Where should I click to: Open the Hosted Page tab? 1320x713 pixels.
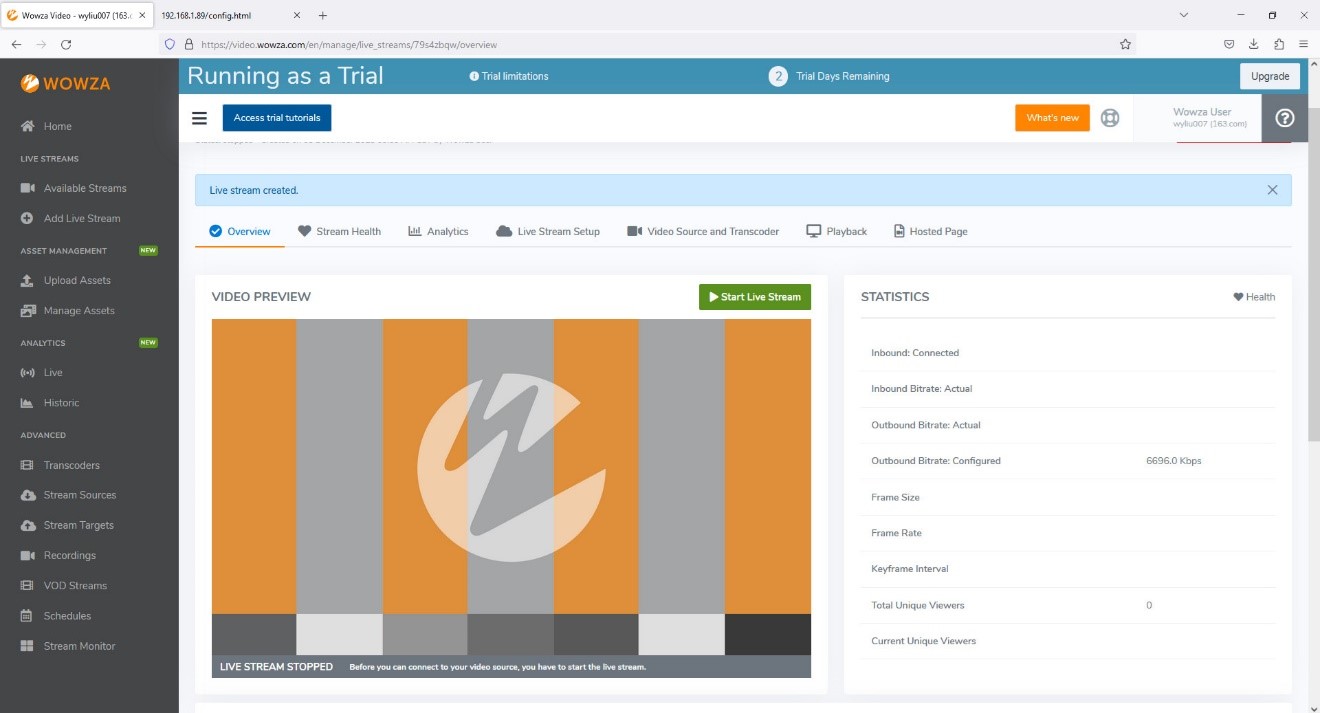[x=930, y=231]
